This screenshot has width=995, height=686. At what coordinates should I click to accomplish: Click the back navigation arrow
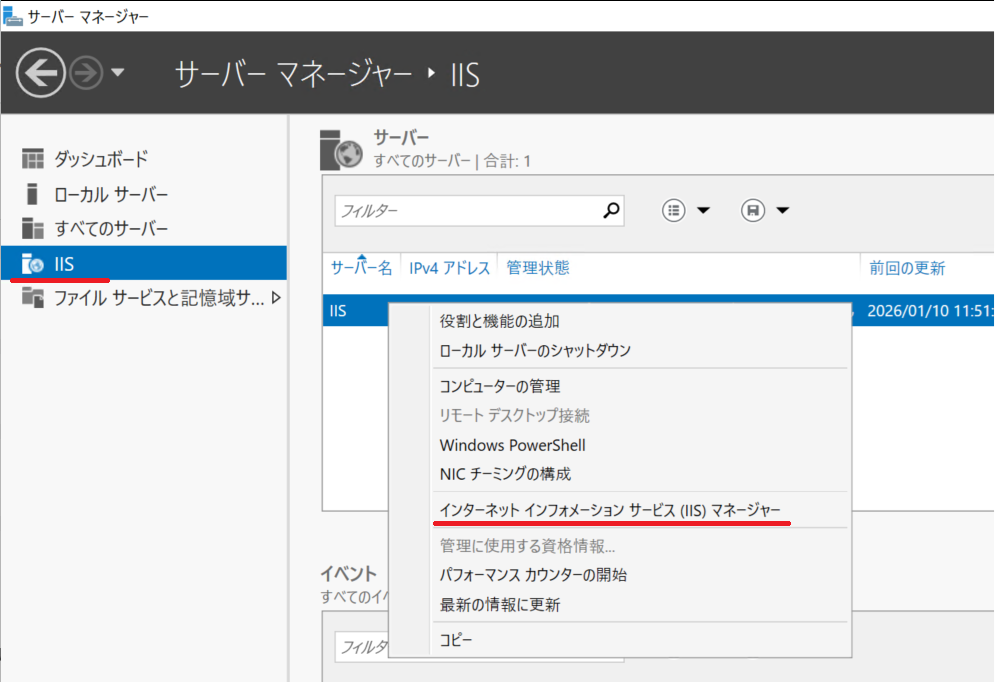click(41, 73)
